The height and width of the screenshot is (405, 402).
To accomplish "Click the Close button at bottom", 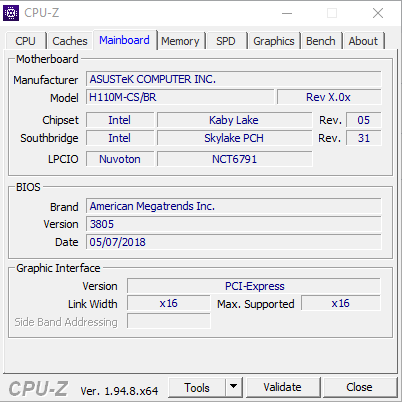I will point(359,387).
